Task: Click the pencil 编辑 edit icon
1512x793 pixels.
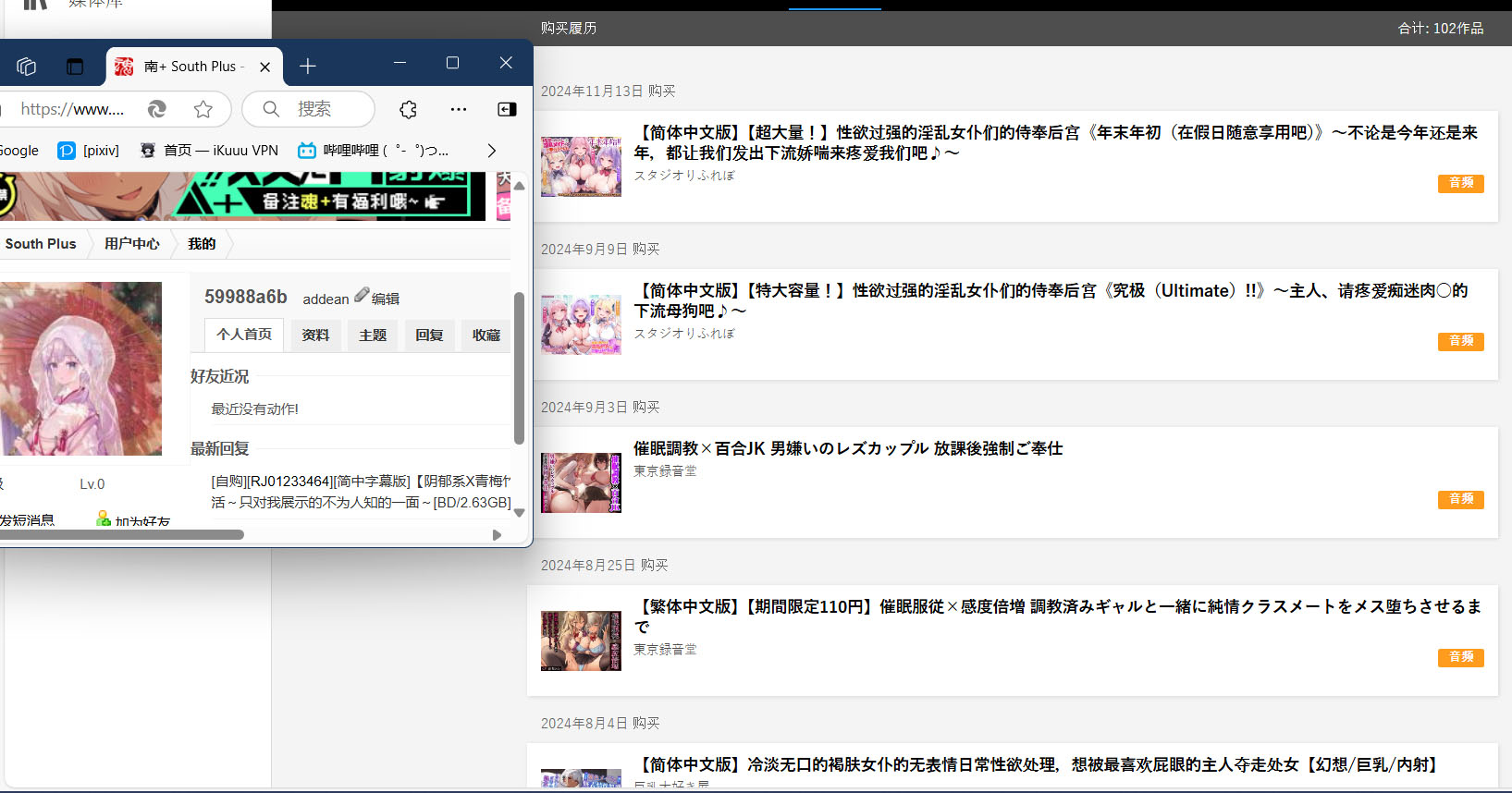Action: coord(363,295)
